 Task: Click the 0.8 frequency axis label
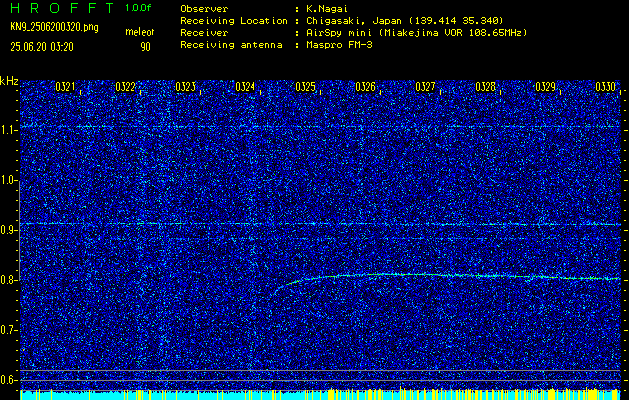tap(8, 280)
